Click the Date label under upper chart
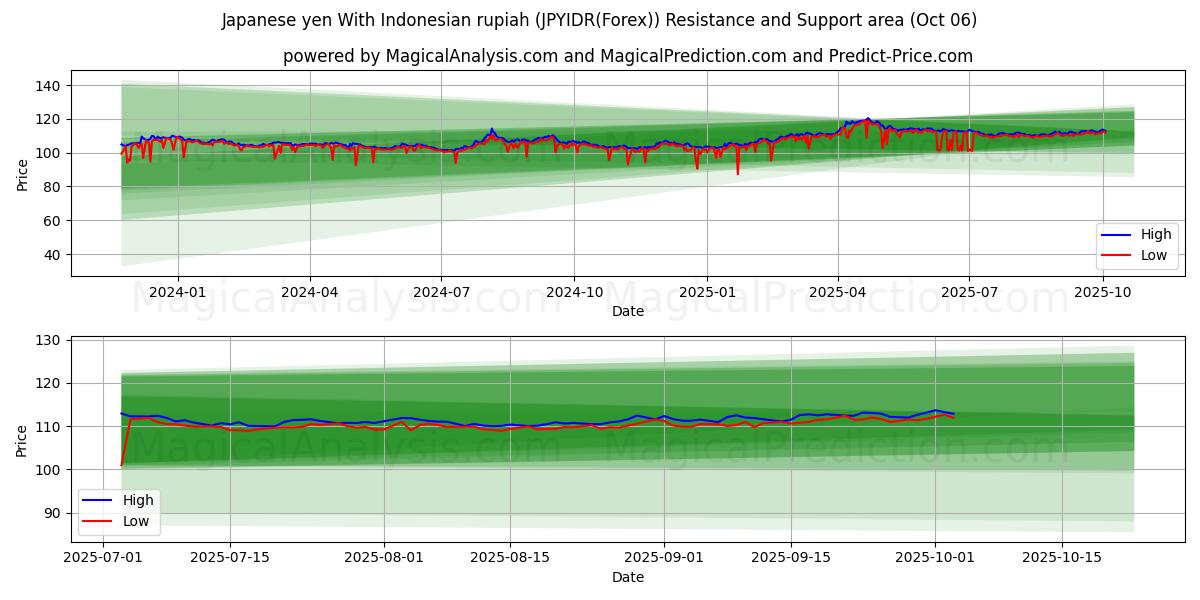Viewport: 1200px width, 600px height. click(627, 311)
